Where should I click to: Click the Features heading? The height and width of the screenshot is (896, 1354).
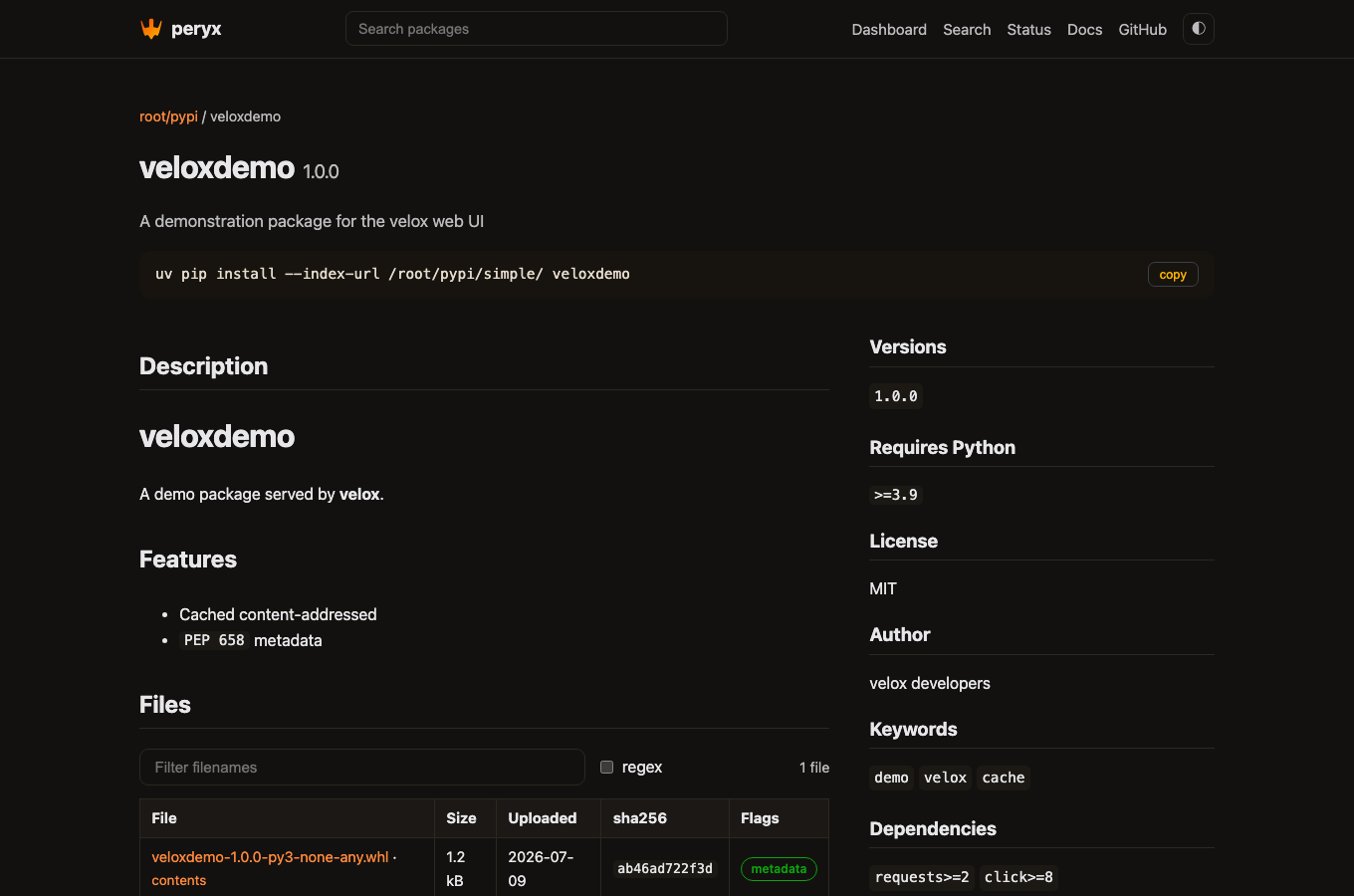[188, 560]
